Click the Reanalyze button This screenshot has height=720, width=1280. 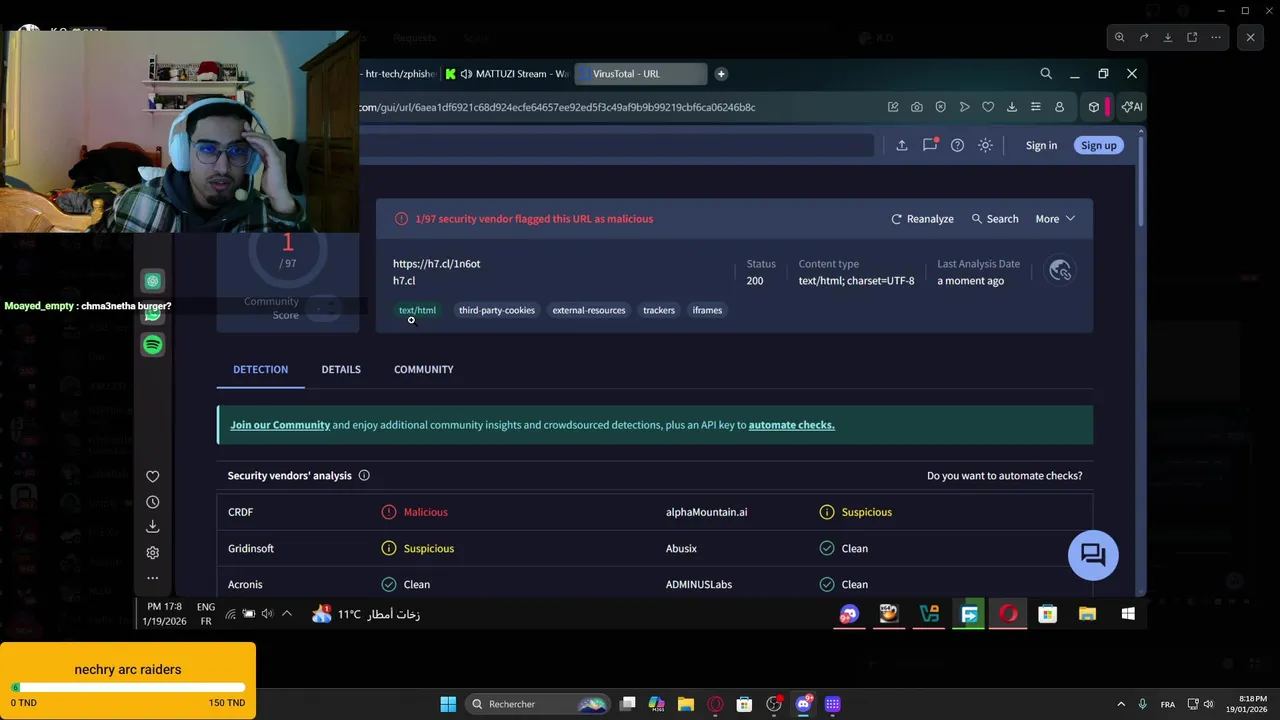click(922, 219)
